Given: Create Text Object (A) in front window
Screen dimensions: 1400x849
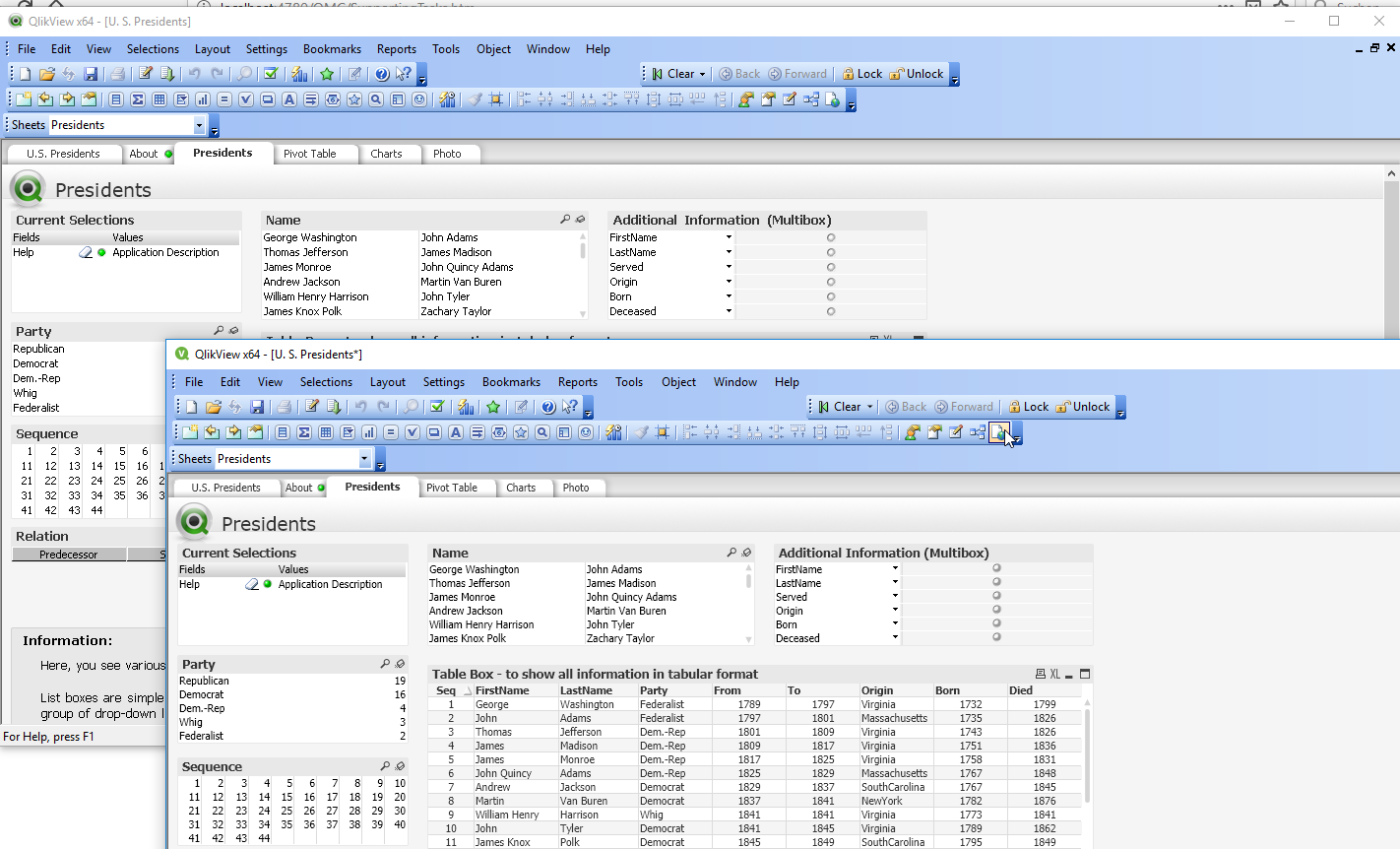Looking at the screenshot, I should pyautogui.click(x=456, y=432).
